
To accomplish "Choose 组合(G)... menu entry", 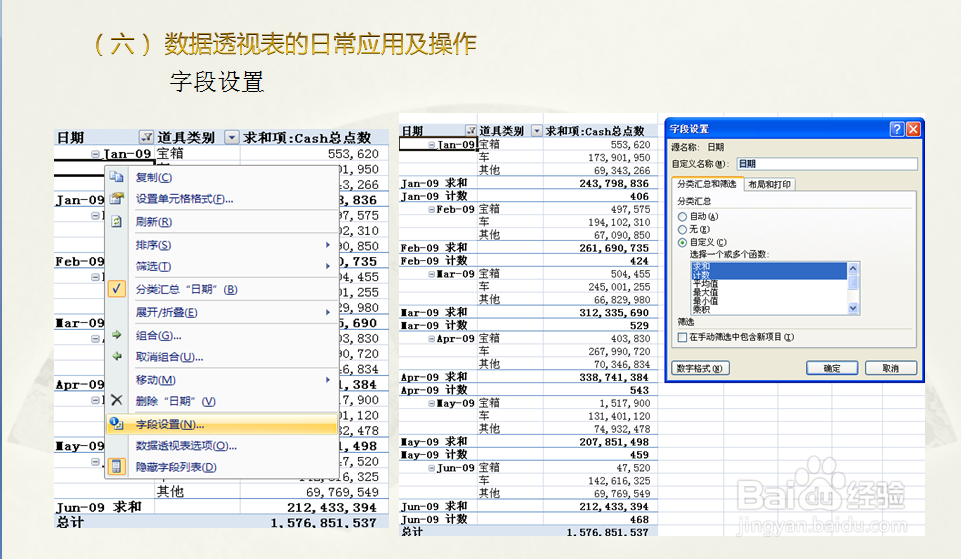I will (222, 335).
